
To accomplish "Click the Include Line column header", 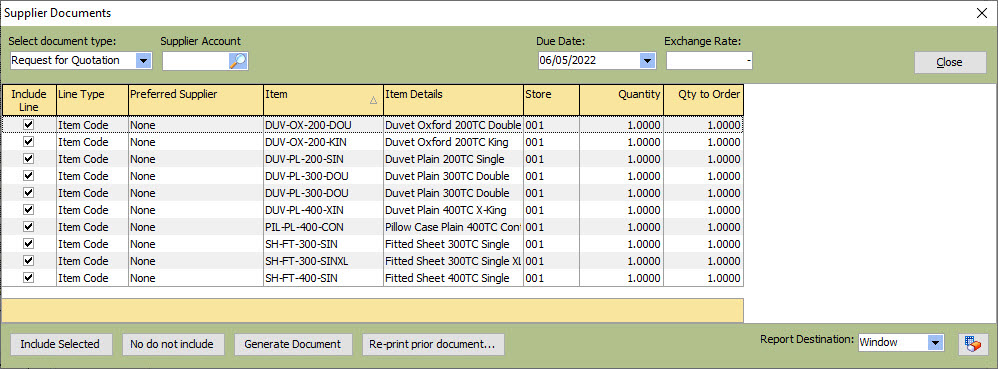I will [x=29, y=101].
